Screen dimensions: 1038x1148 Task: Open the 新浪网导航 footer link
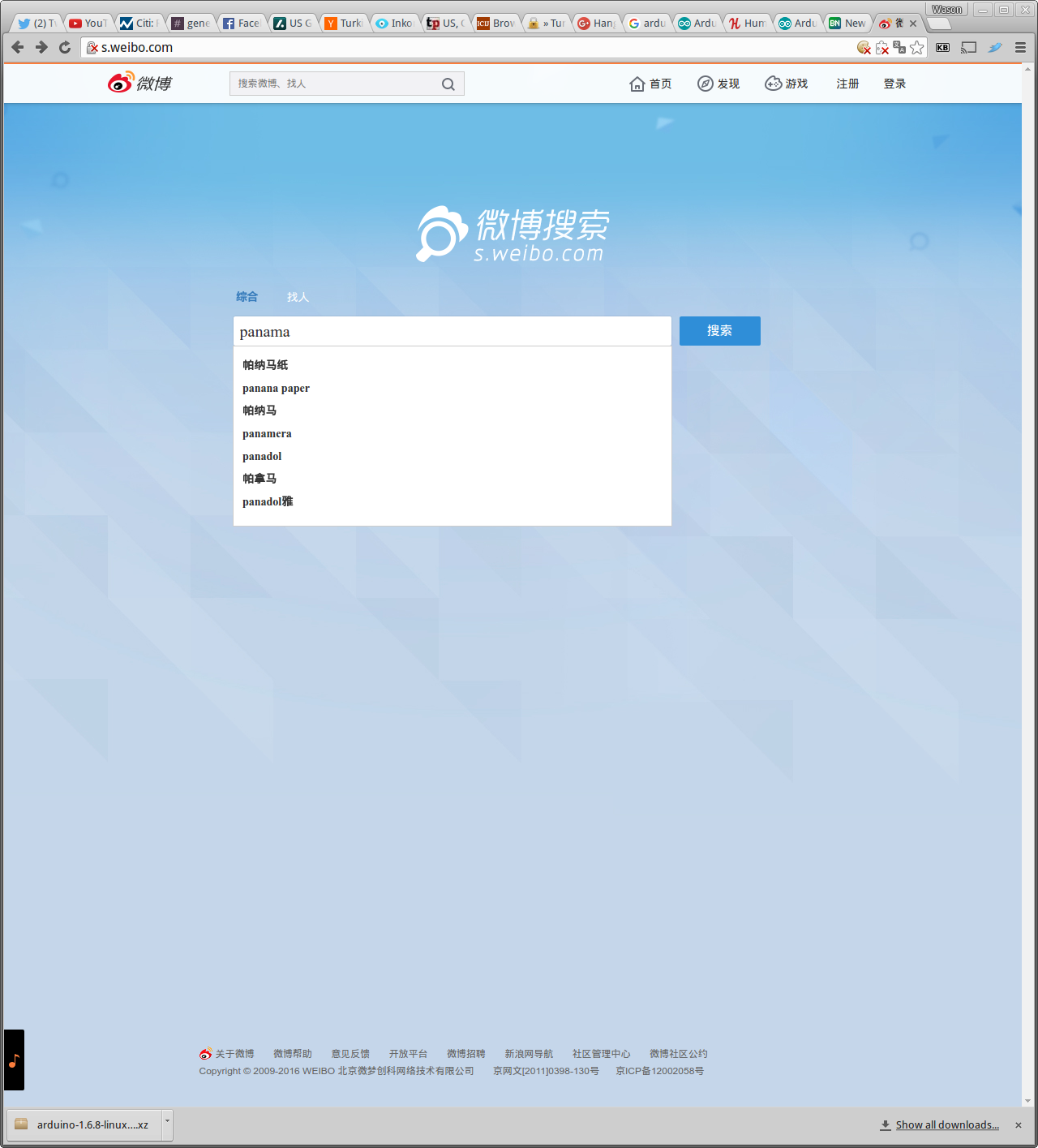pyautogui.click(x=529, y=1054)
